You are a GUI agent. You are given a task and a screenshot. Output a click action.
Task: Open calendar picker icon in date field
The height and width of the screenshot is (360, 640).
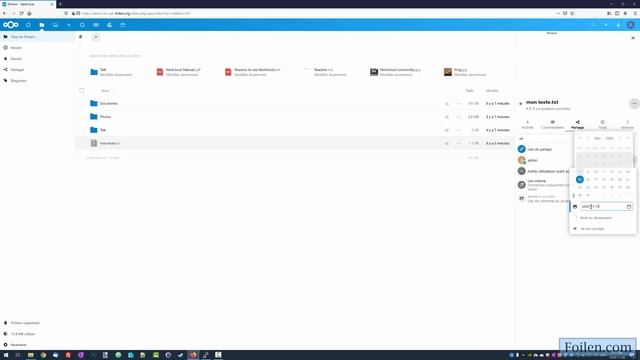click(x=629, y=207)
